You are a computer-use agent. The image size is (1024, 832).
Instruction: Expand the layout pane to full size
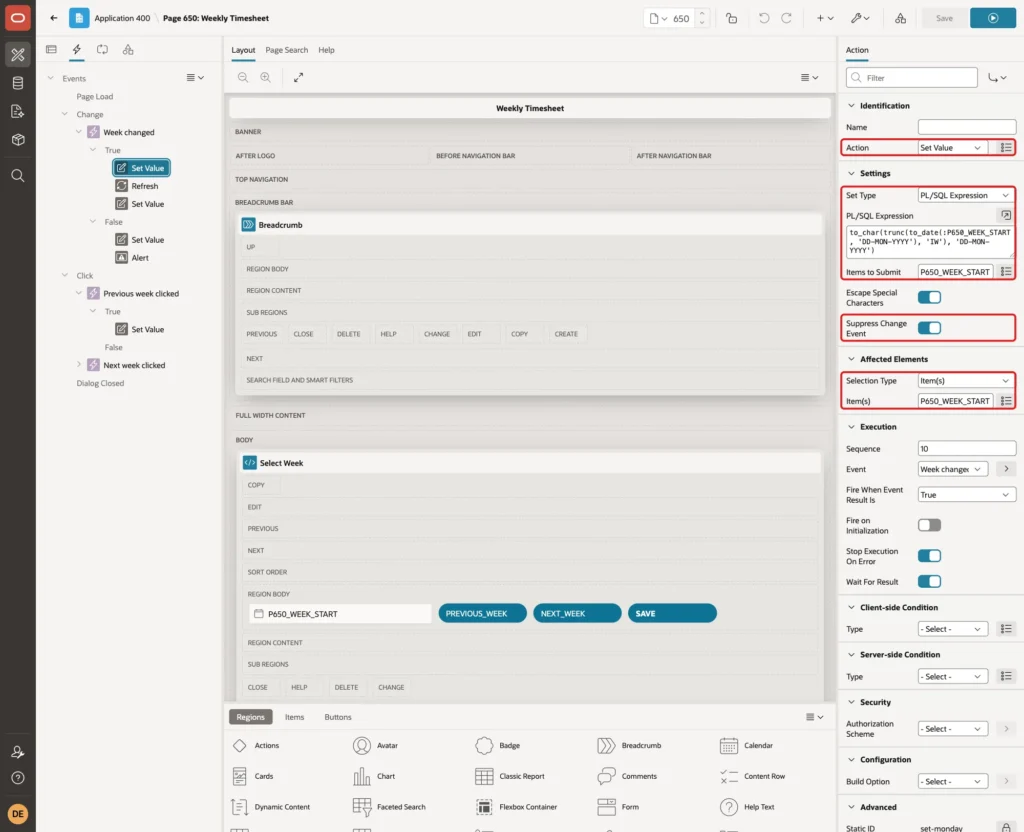298,77
